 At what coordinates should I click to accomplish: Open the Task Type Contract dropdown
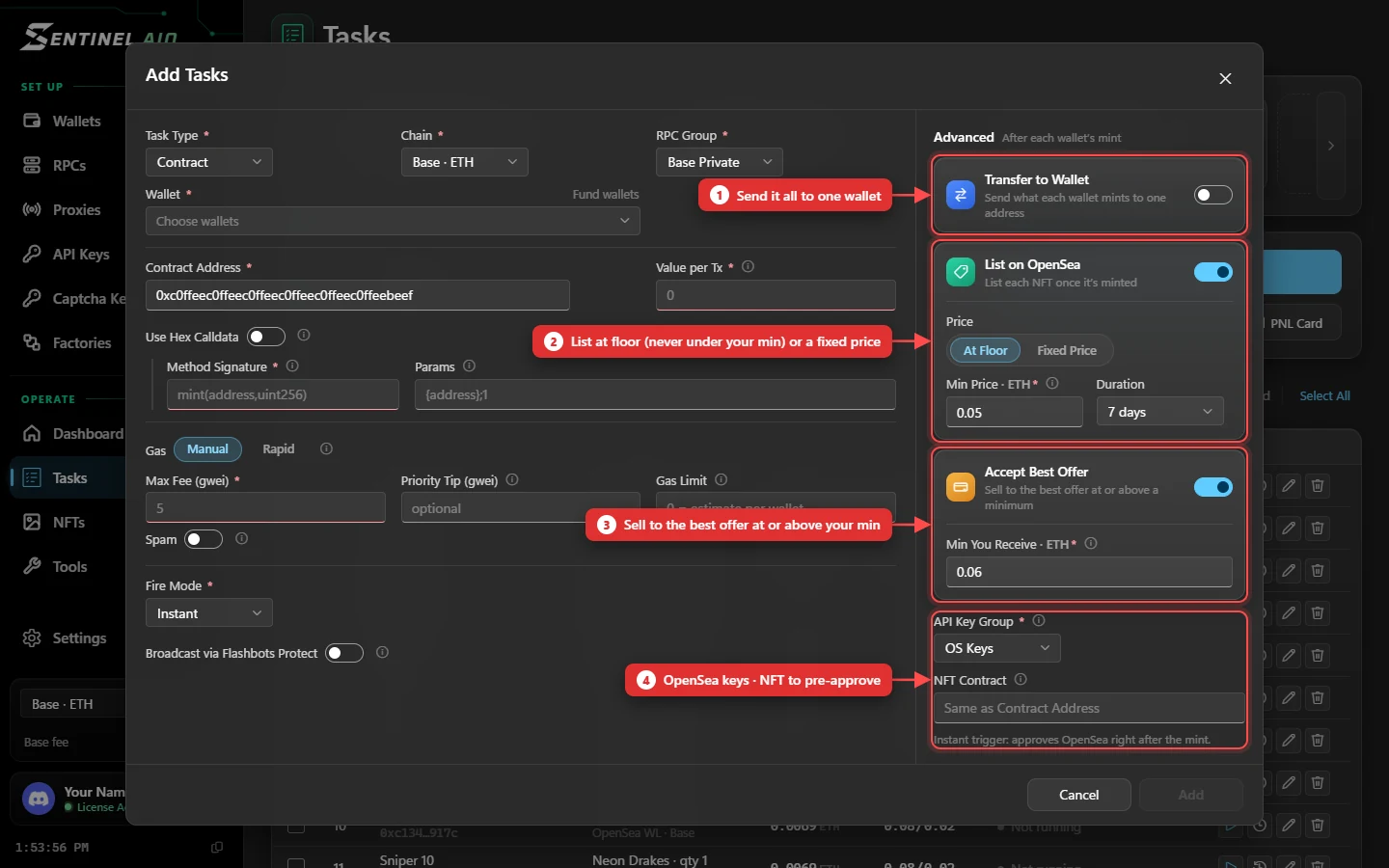click(x=209, y=162)
